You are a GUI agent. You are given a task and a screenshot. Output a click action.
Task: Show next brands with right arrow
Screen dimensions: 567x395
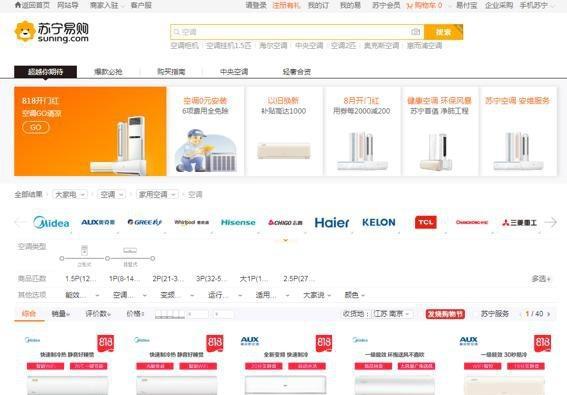click(x=550, y=222)
